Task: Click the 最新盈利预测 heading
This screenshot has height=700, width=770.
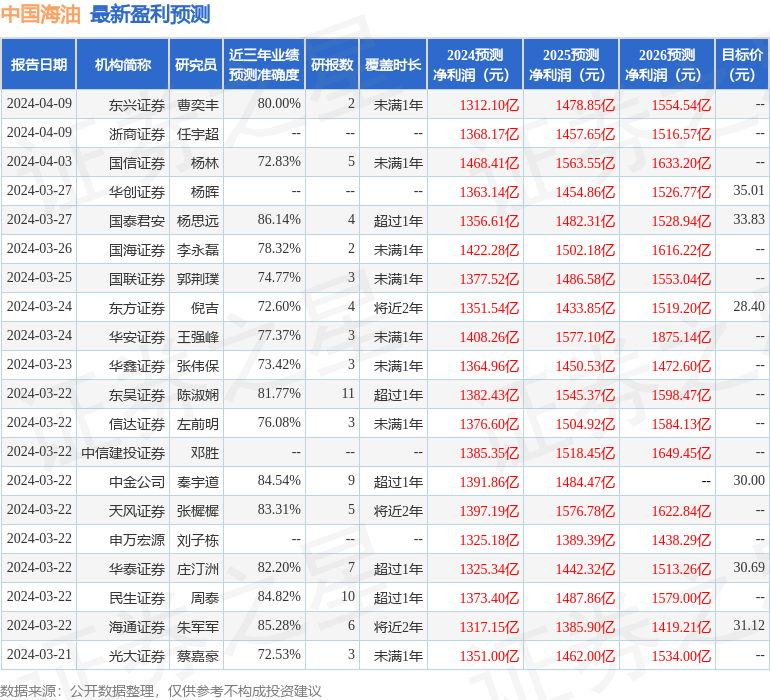Action: pos(150,14)
